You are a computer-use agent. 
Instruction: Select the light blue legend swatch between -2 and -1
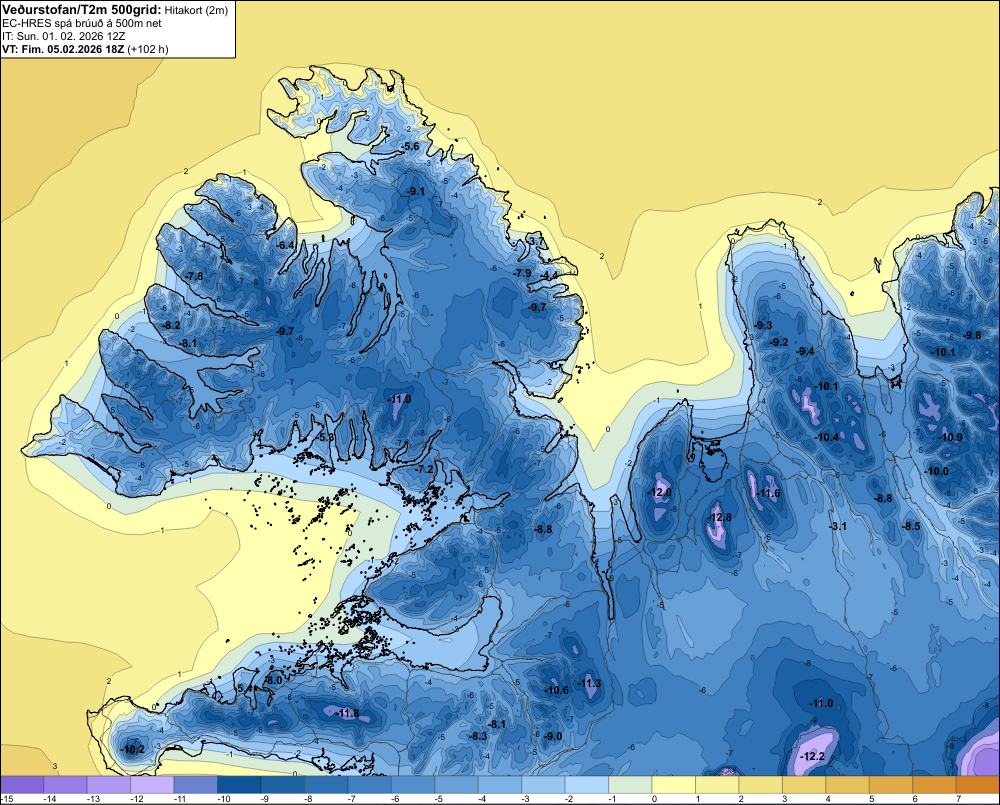tap(587, 785)
